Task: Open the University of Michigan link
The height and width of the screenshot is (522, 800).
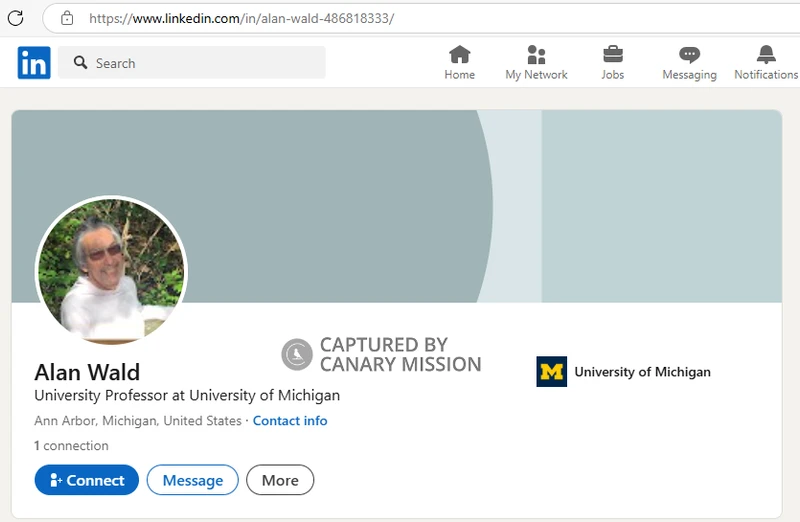Action: click(642, 371)
